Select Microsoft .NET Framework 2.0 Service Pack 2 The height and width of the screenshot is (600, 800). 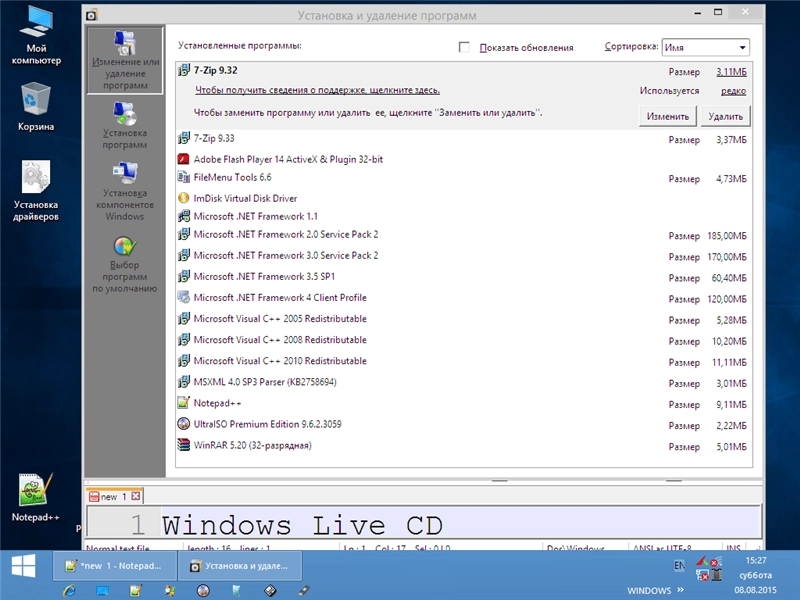tap(464, 235)
